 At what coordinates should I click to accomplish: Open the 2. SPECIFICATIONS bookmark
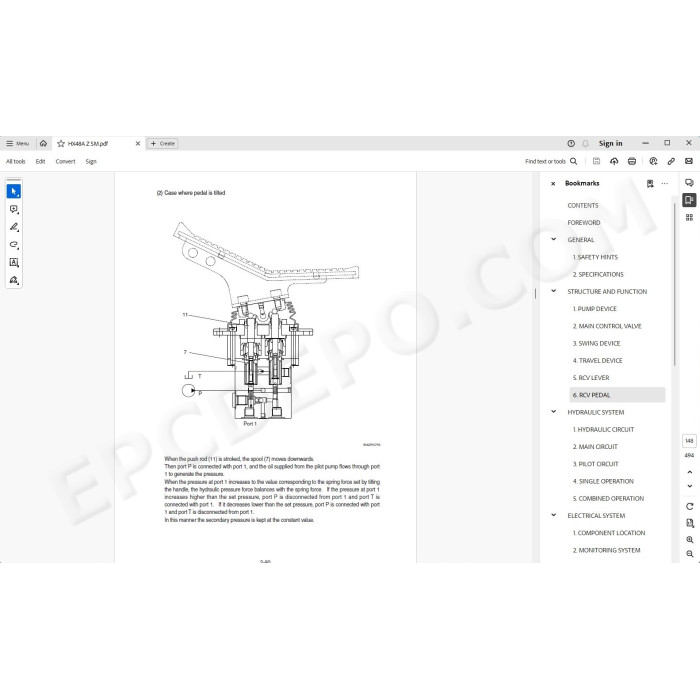tap(598, 274)
